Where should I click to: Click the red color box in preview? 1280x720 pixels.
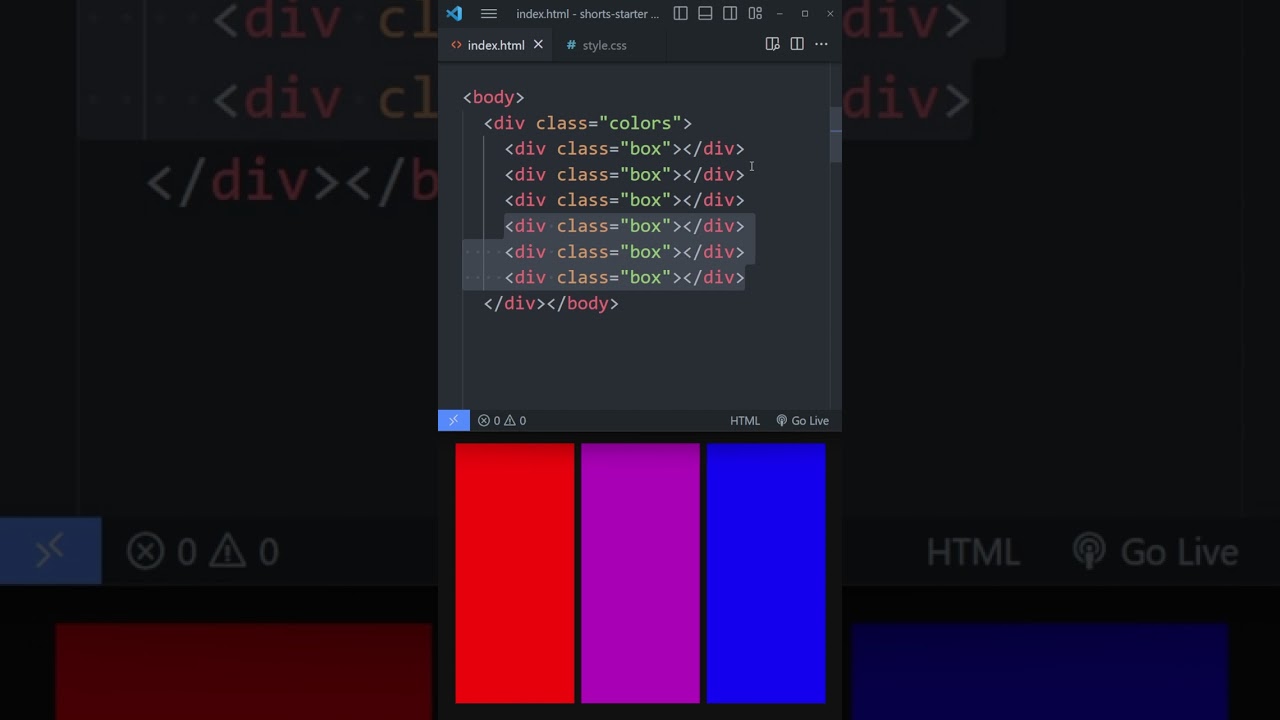(x=515, y=573)
